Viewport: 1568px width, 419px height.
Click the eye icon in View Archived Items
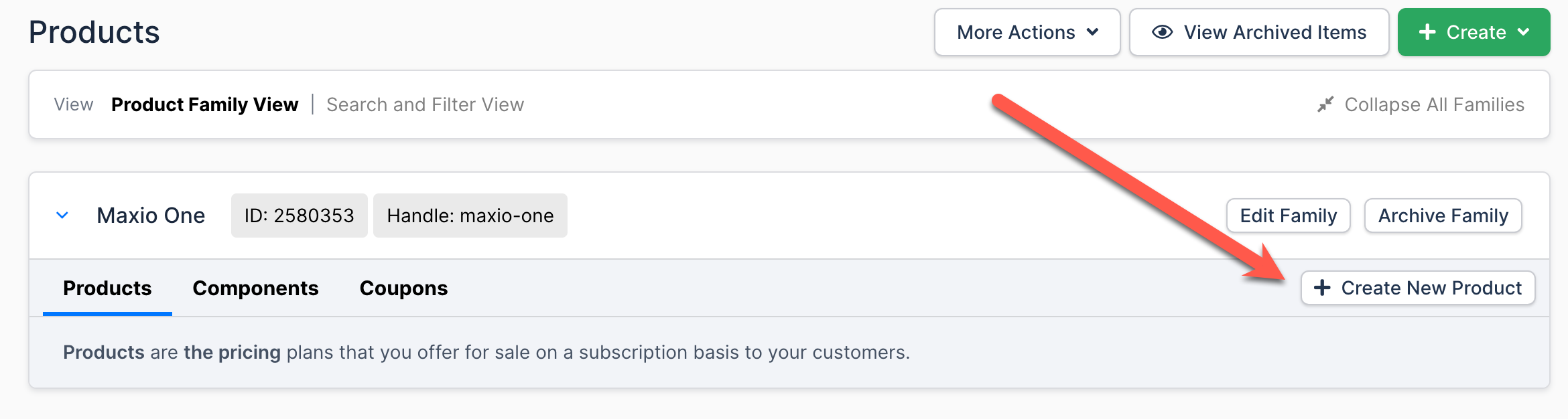1162,32
